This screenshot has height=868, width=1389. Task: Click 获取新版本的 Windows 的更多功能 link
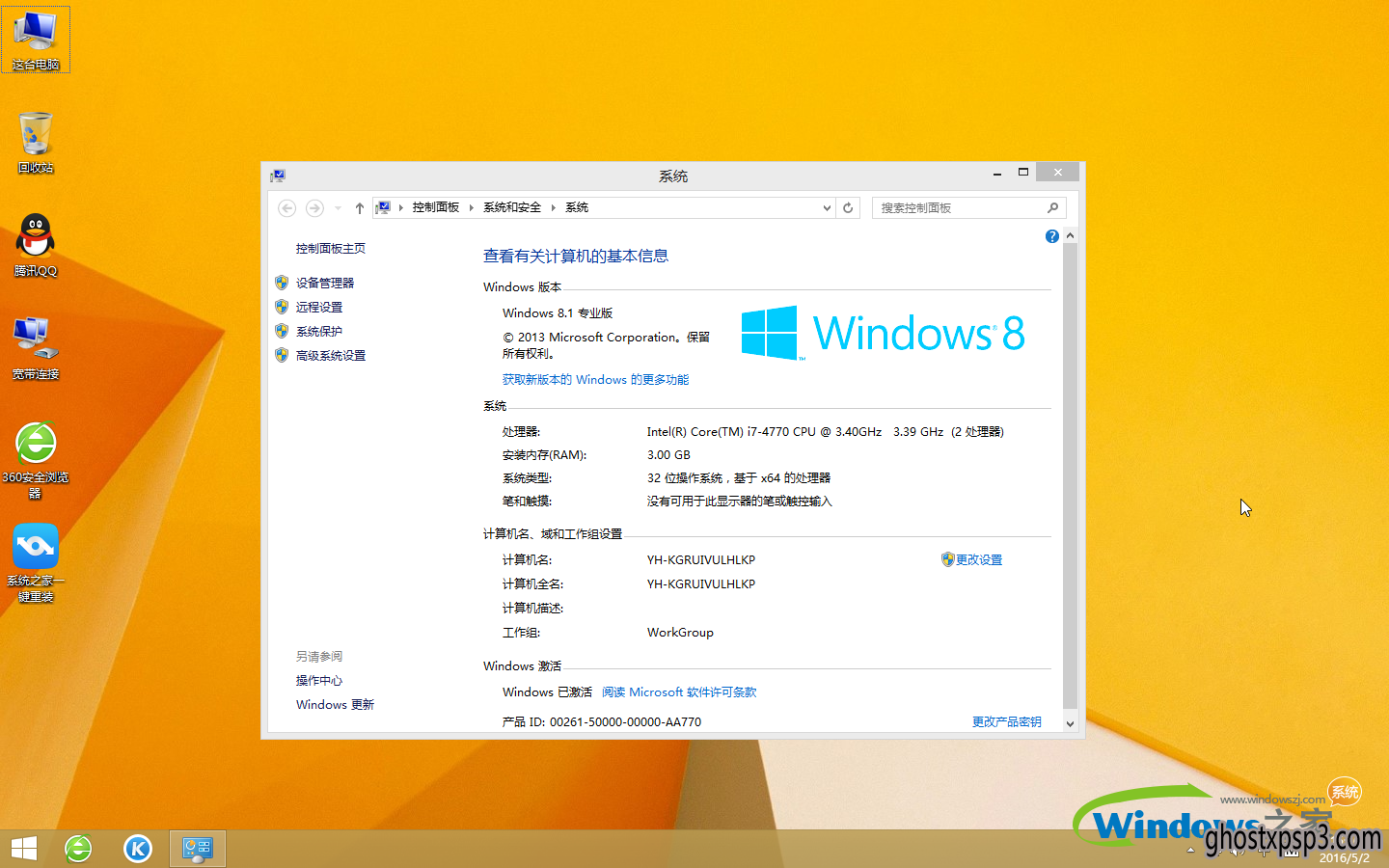[595, 379]
